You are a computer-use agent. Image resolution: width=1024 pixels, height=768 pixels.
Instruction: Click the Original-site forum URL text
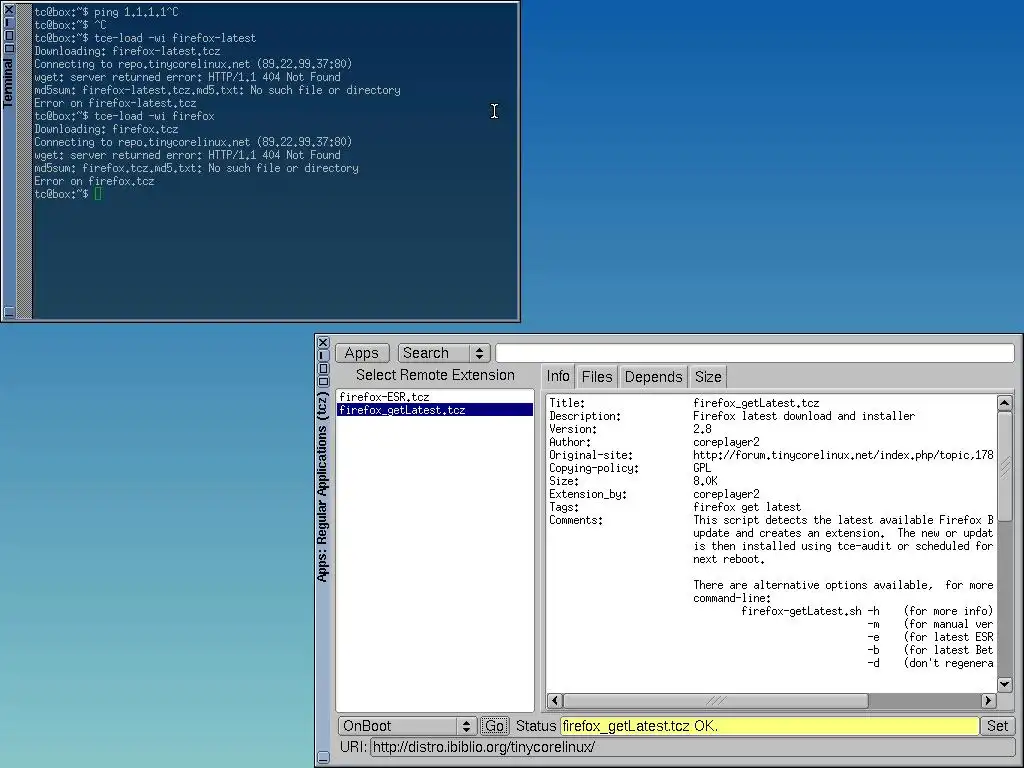pos(843,455)
